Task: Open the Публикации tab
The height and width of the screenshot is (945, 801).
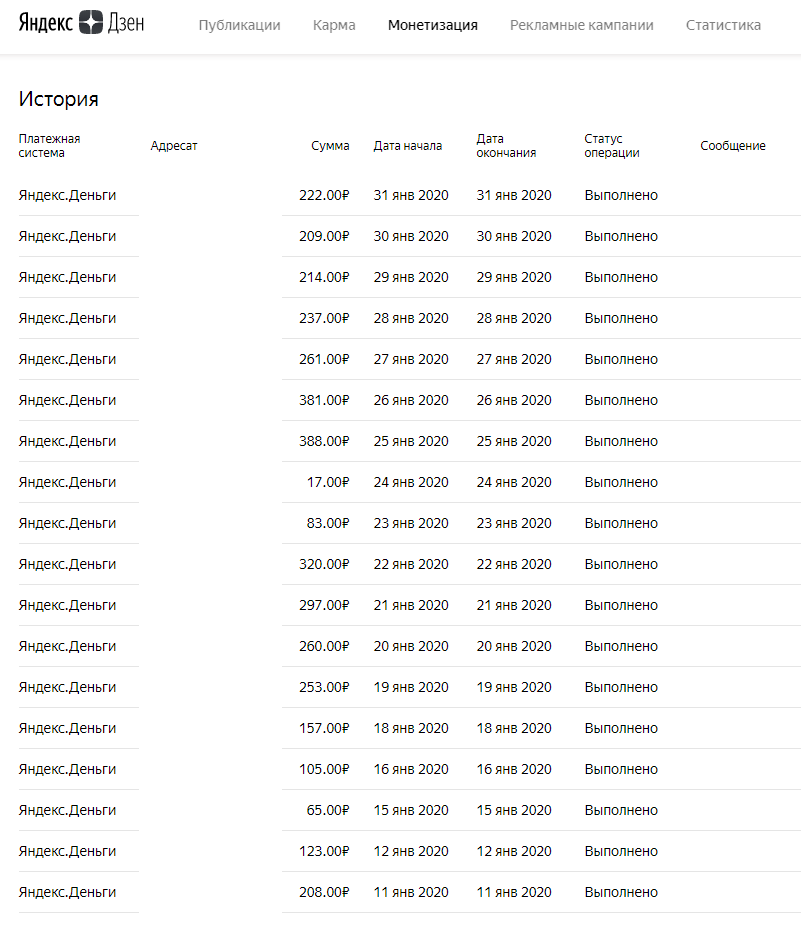Action: (239, 25)
